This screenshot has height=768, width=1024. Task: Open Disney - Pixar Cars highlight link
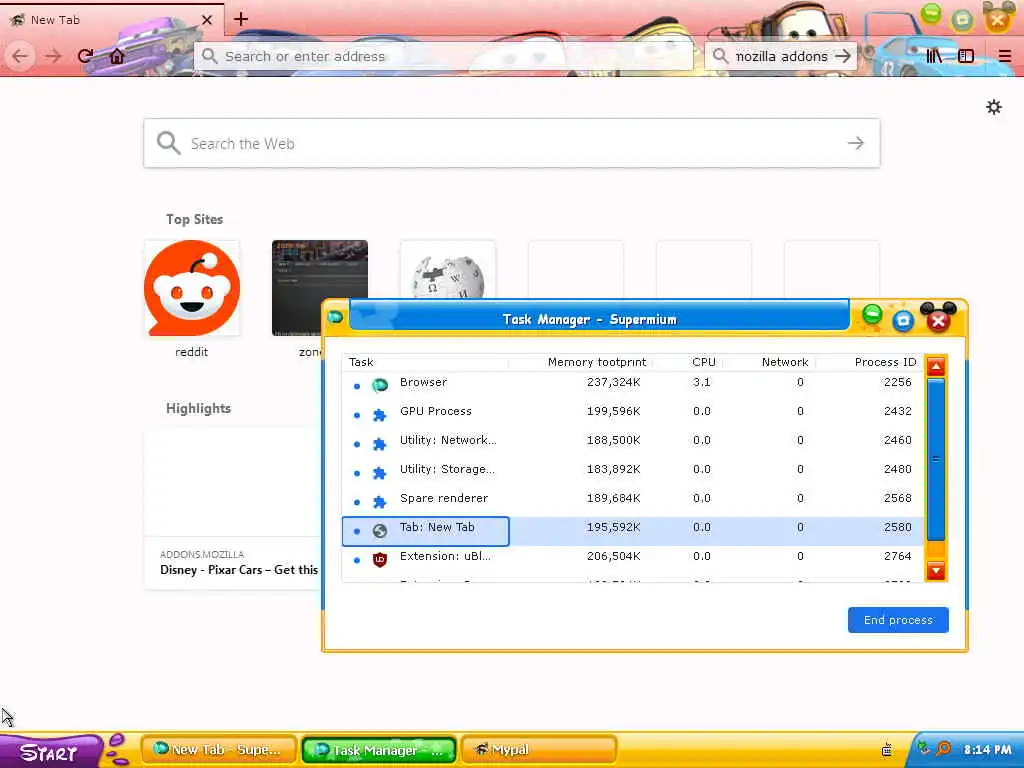[x=238, y=569]
